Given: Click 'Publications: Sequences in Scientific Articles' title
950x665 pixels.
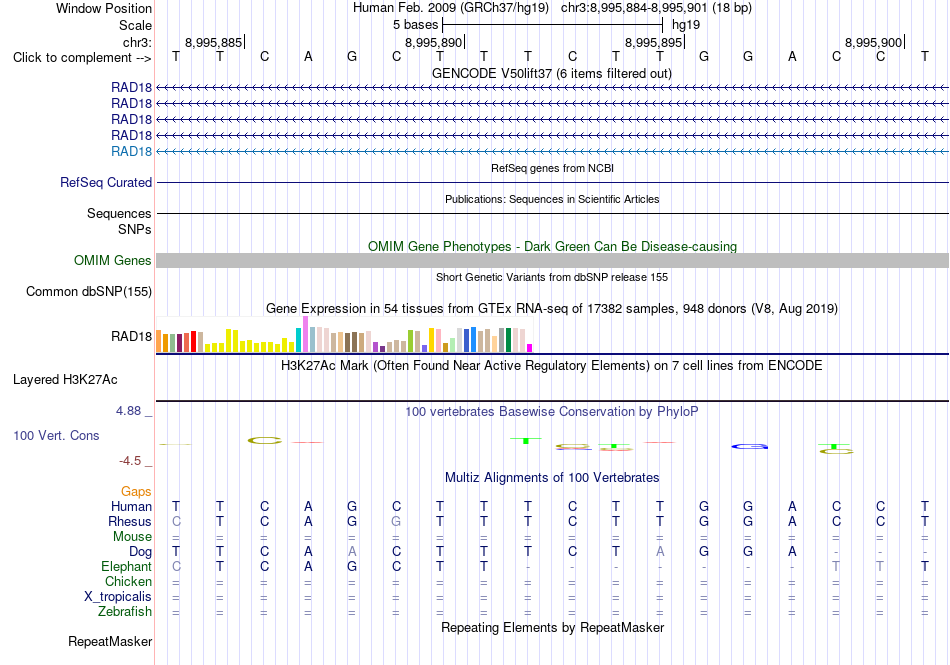Looking at the screenshot, I should (552, 199).
